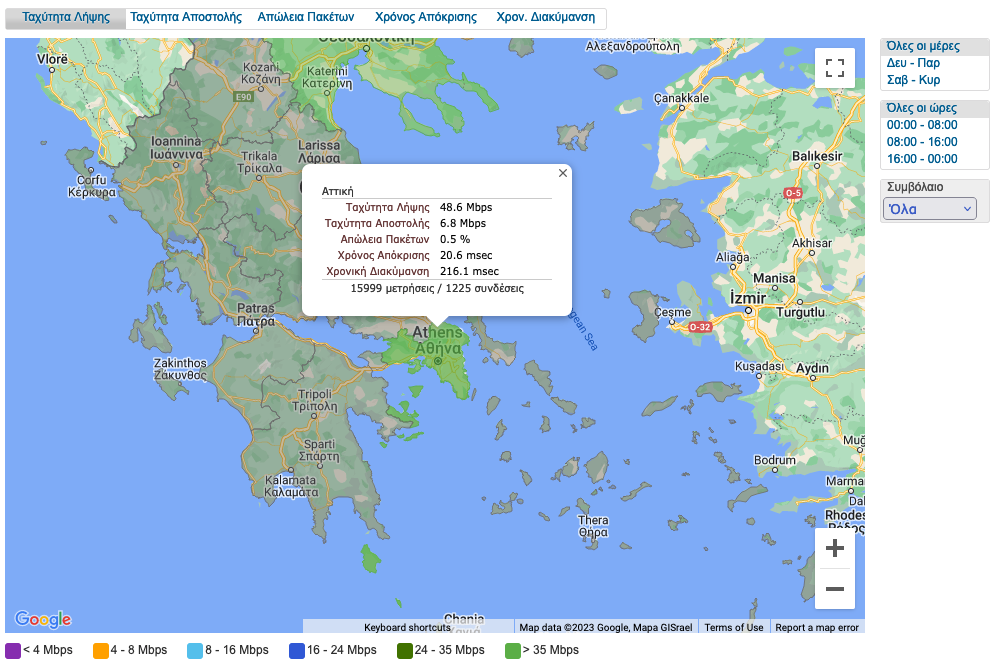Click Report a map error
The image size is (997, 664).
(x=816, y=627)
